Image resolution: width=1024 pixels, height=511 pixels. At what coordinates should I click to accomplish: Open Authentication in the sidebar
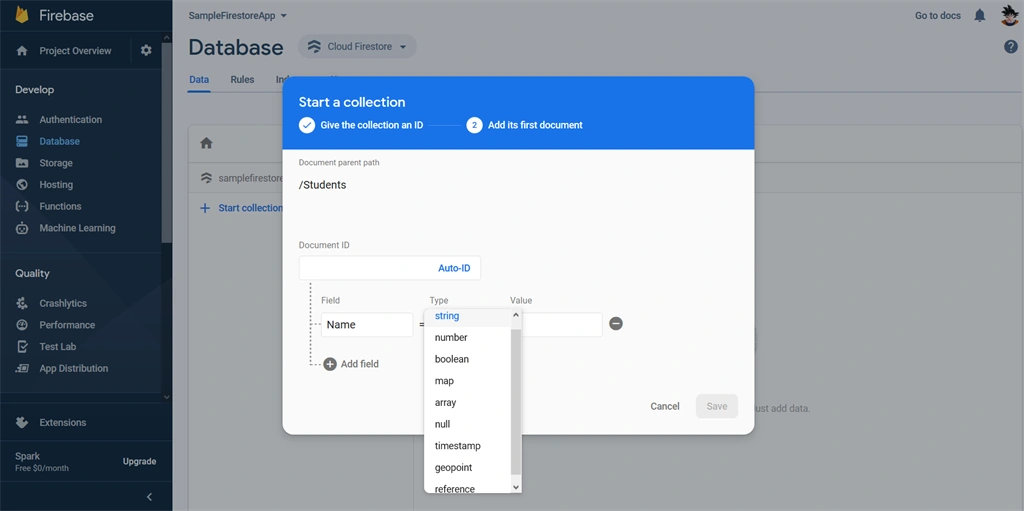71,120
